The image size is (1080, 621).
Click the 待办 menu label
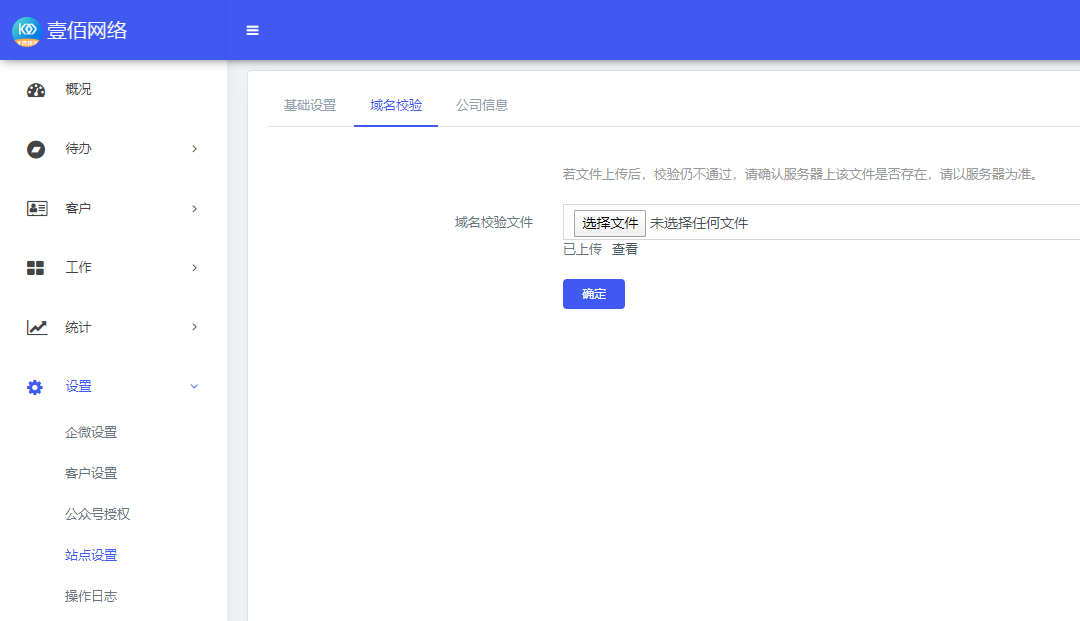pyautogui.click(x=78, y=149)
